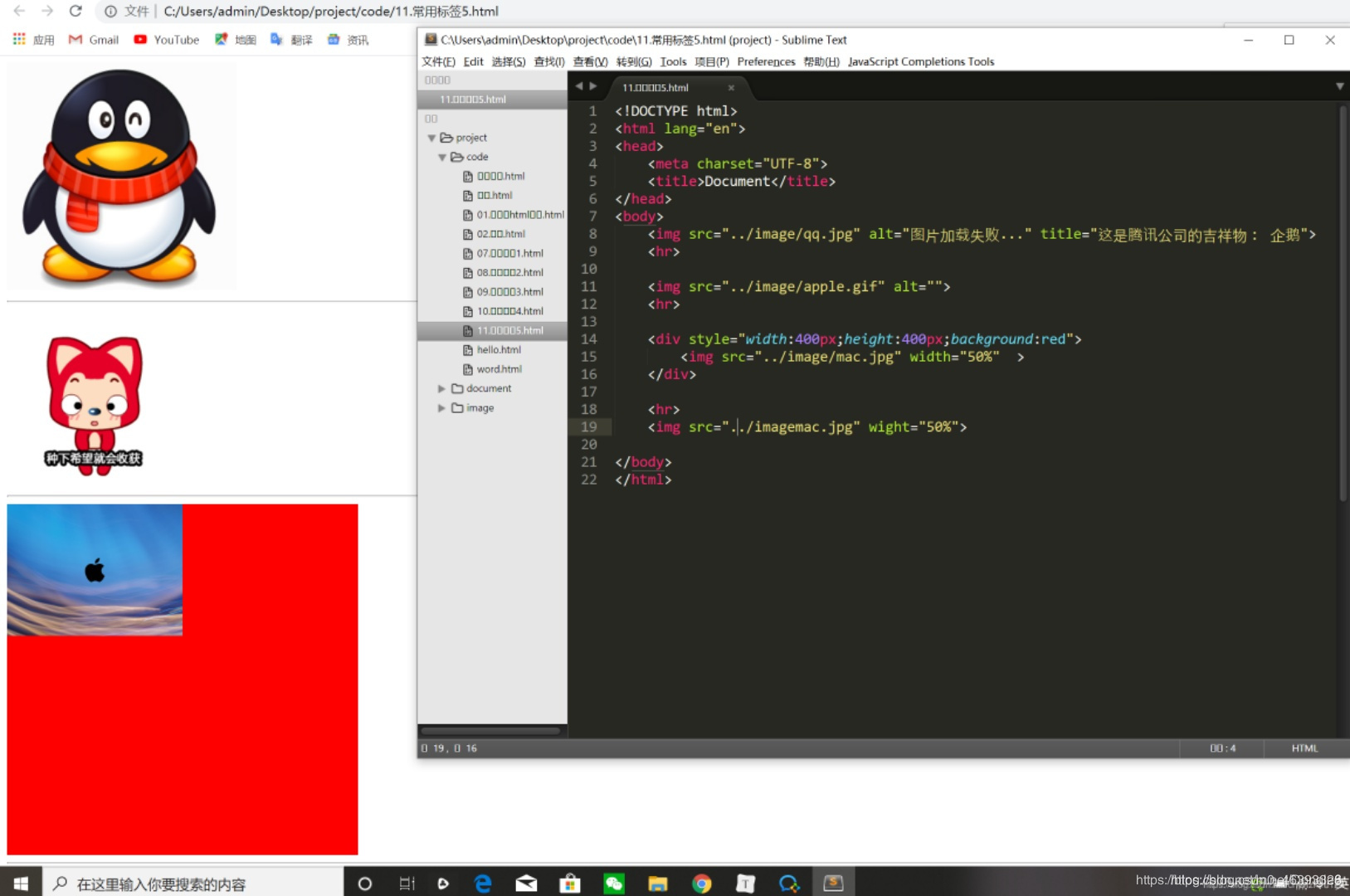Open the 文件(F) menu in Sublime Text
The height and width of the screenshot is (896, 1350).
438,61
